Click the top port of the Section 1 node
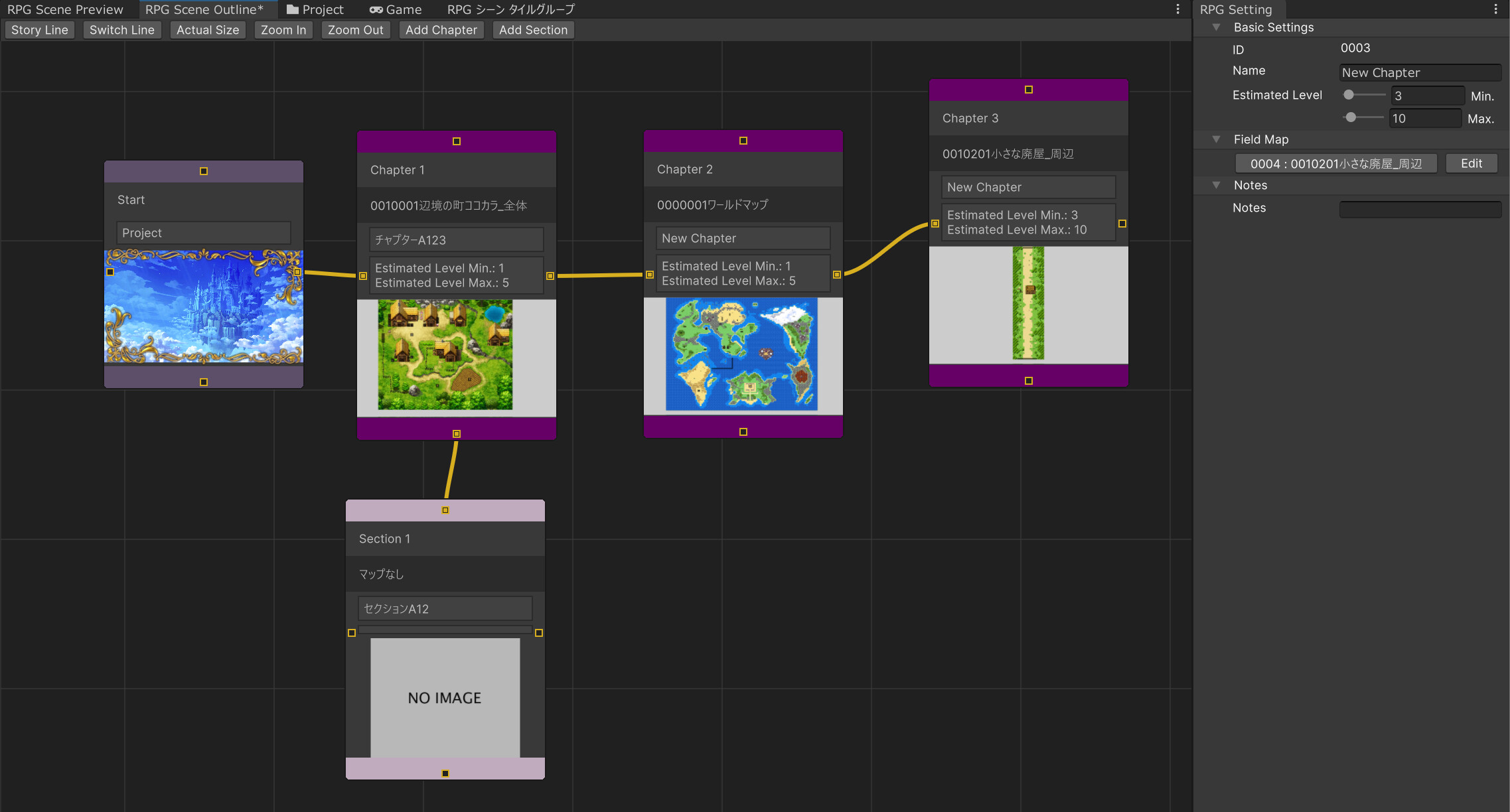This screenshot has width=1510, height=812. [x=445, y=509]
